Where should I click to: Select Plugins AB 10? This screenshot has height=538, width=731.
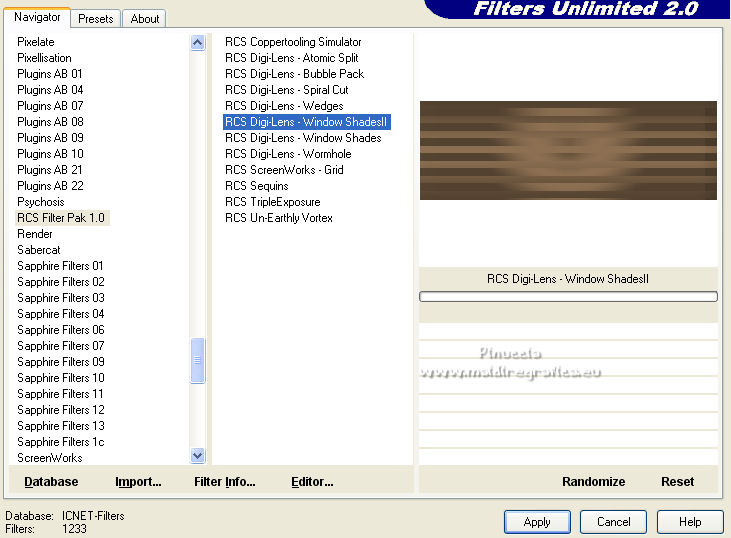coord(50,154)
